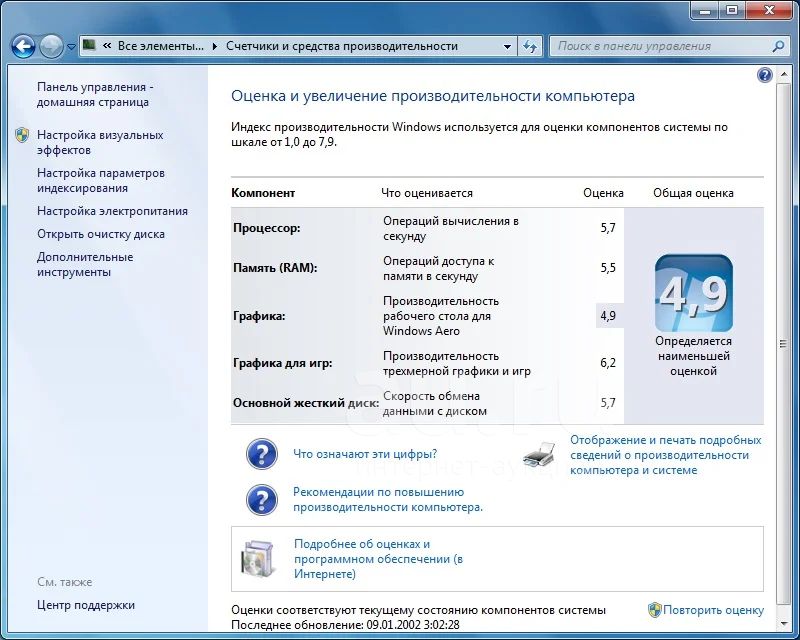The image size is (800, 640).
Task: Click the magnifier icon in search box
Action: click(779, 46)
